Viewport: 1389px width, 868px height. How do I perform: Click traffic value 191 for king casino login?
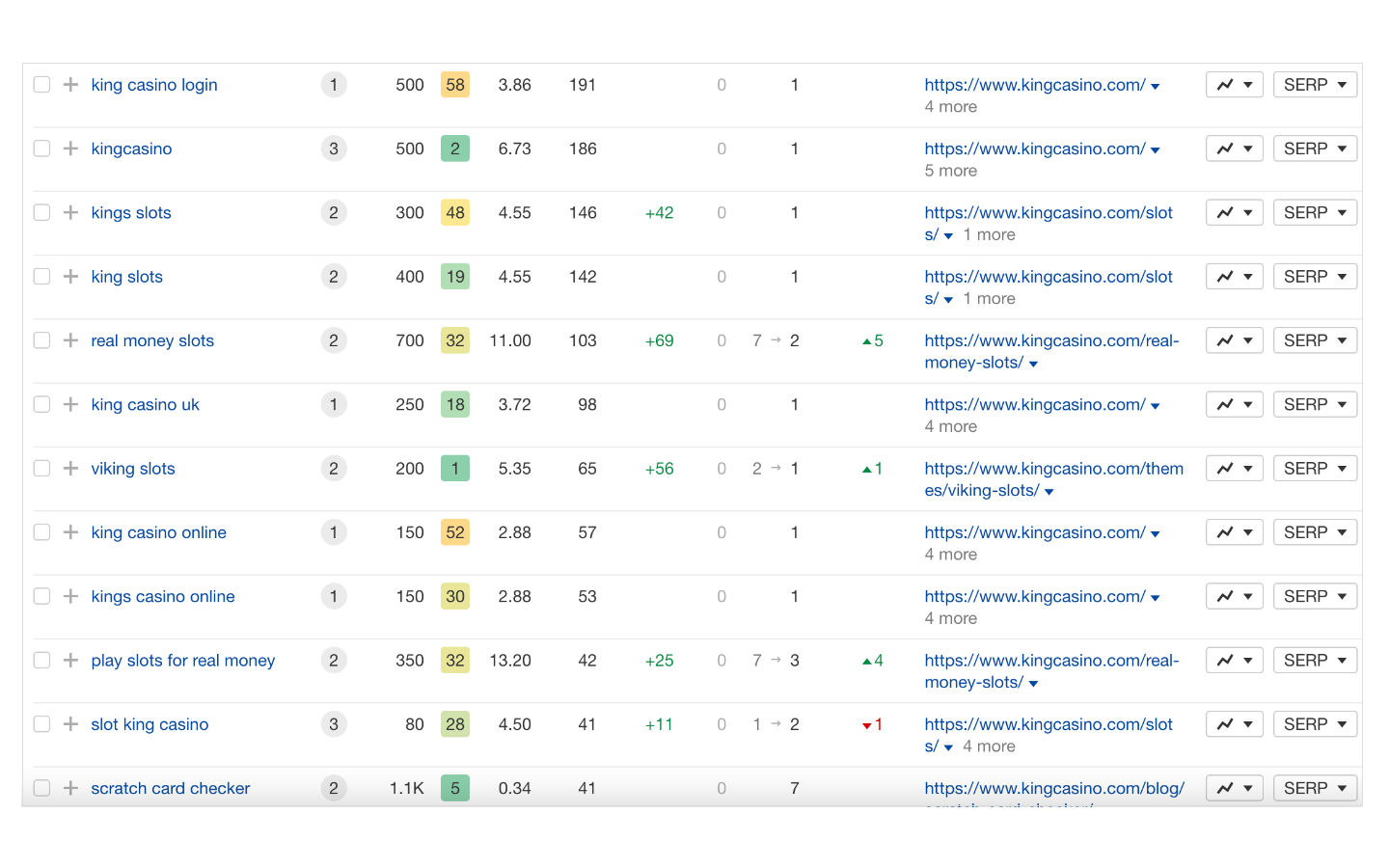coord(583,85)
